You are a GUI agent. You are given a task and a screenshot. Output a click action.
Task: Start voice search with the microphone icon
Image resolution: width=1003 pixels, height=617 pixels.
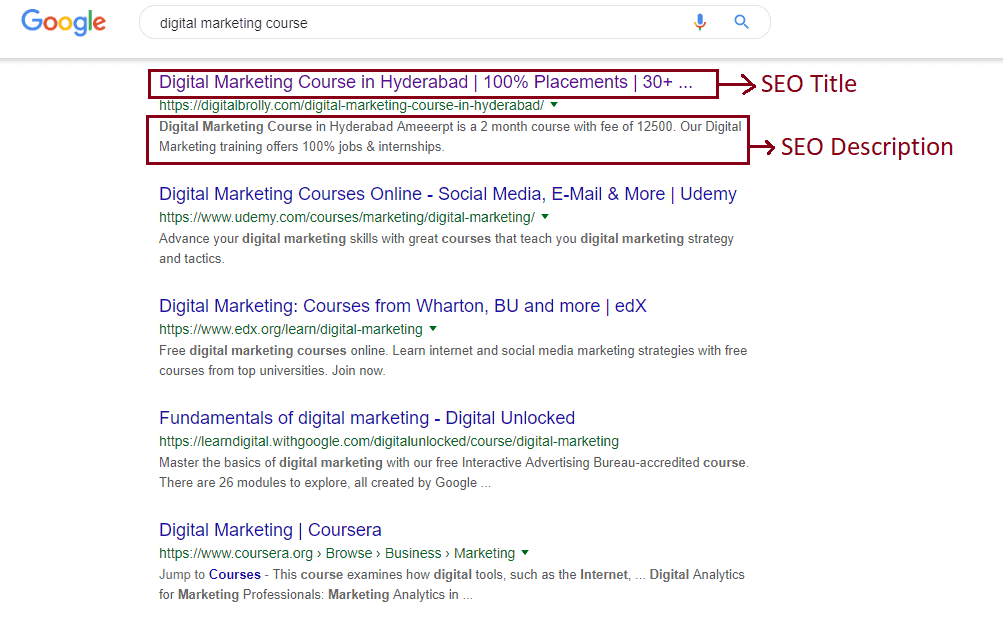pyautogui.click(x=700, y=22)
